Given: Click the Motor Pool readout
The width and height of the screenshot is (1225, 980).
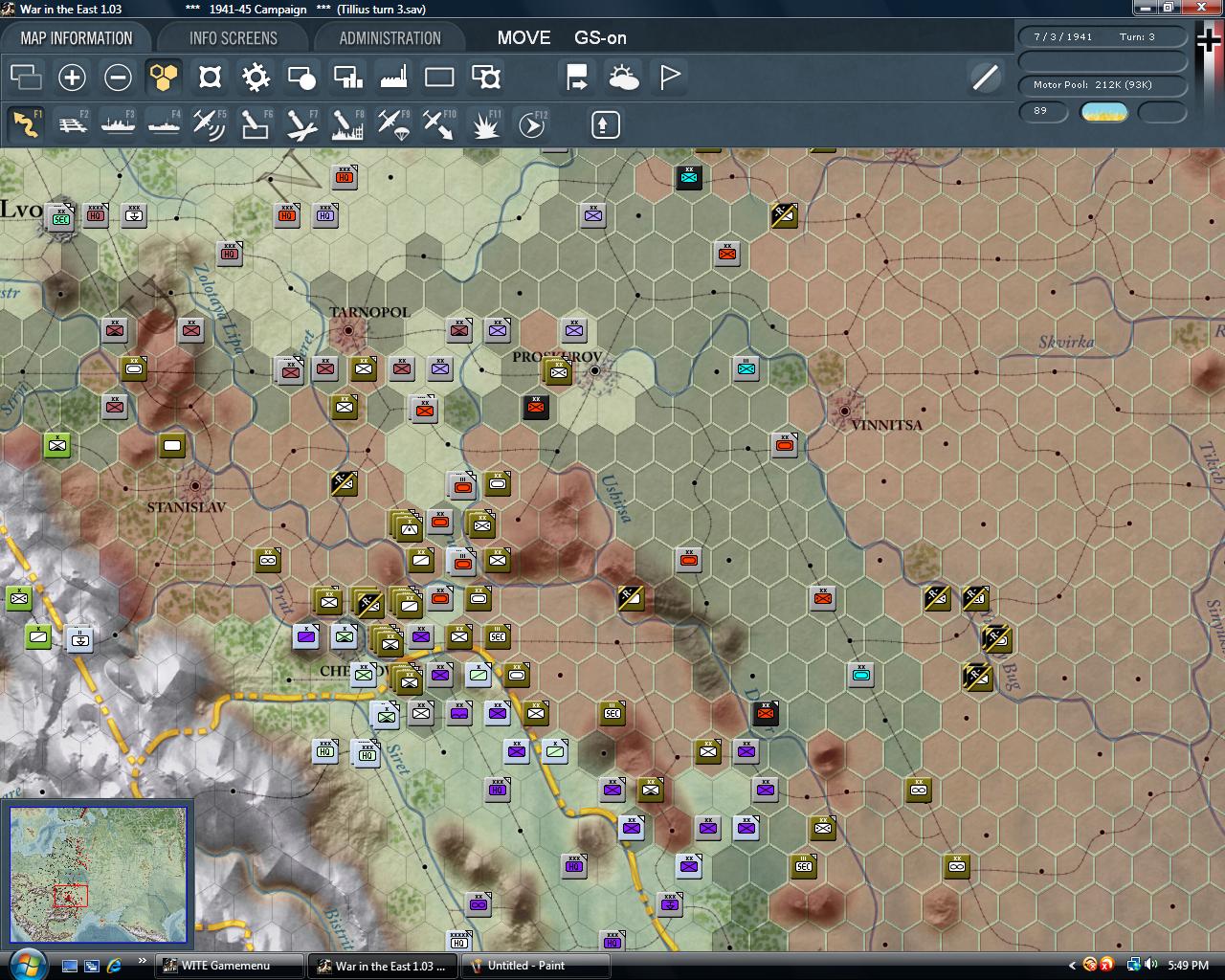Looking at the screenshot, I should click(1102, 85).
